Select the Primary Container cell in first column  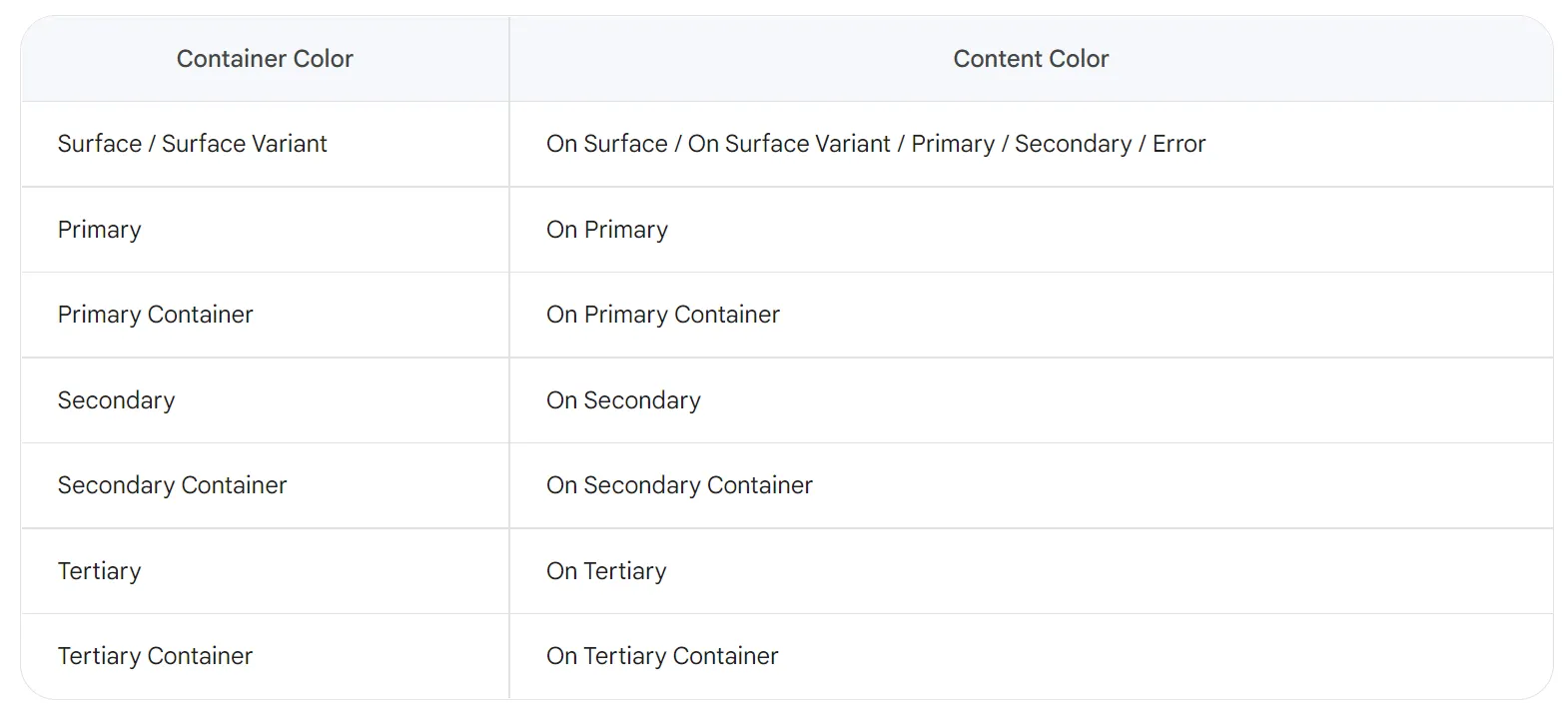tap(155, 315)
